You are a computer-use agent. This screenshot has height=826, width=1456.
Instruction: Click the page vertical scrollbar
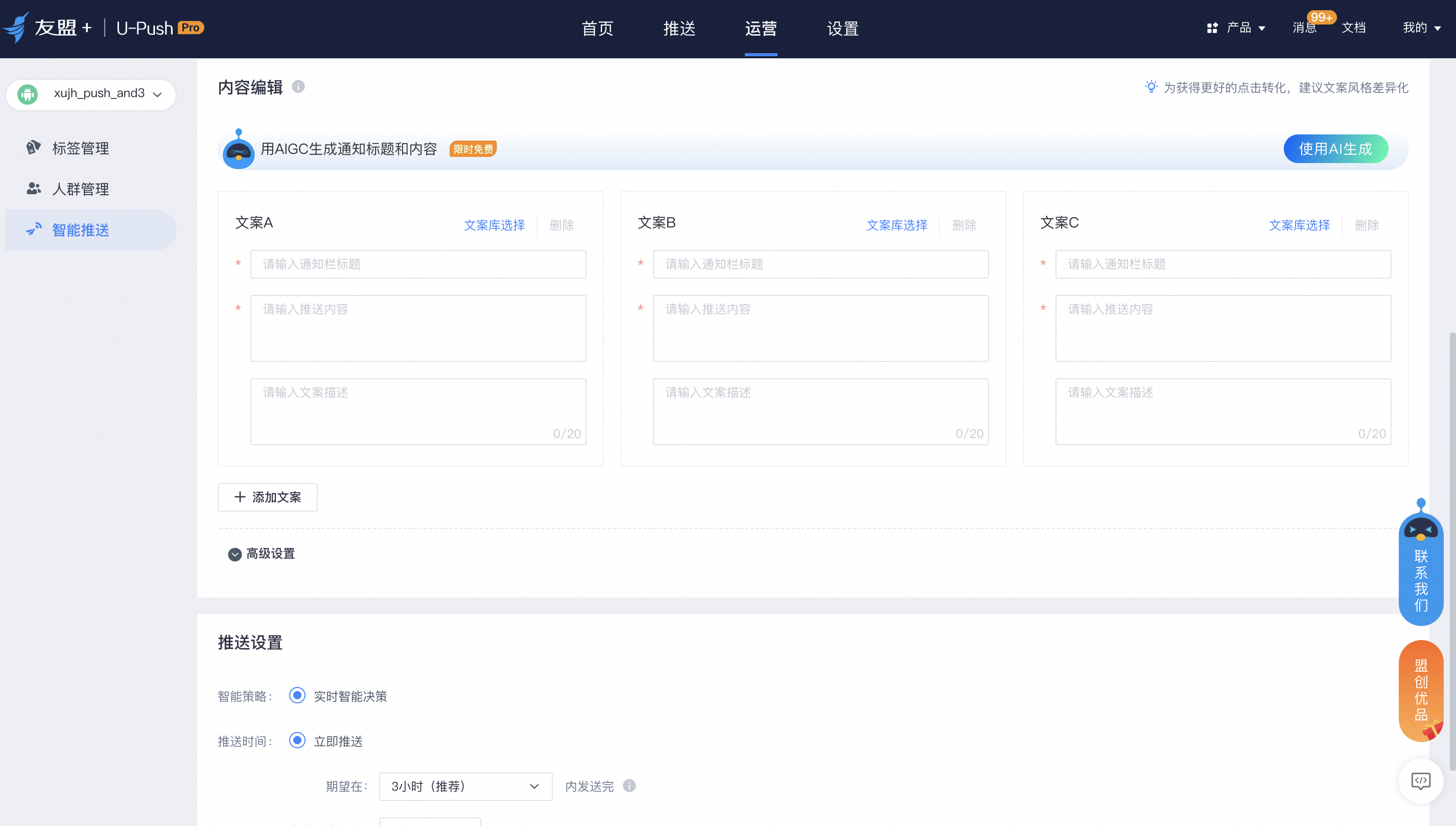tap(1452, 552)
